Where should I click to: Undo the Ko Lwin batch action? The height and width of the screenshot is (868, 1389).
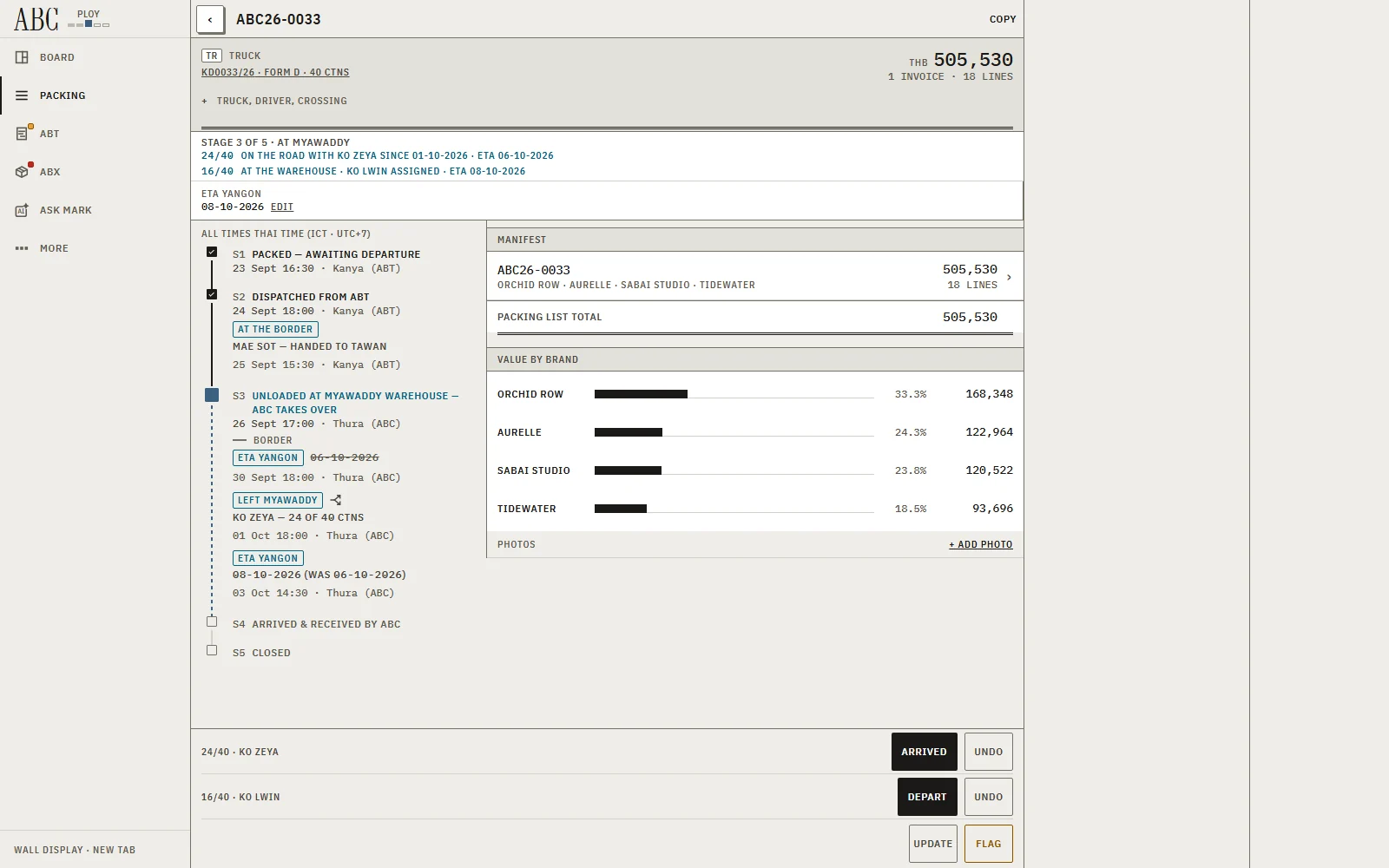click(988, 797)
